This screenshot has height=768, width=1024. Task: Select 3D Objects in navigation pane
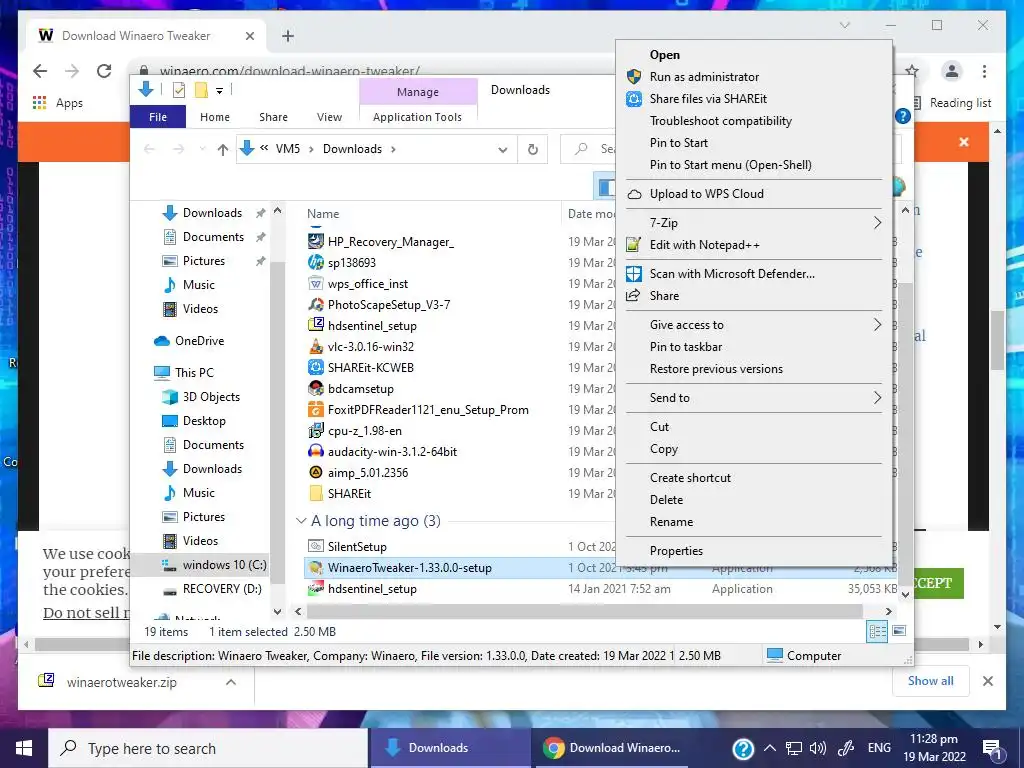click(211, 397)
